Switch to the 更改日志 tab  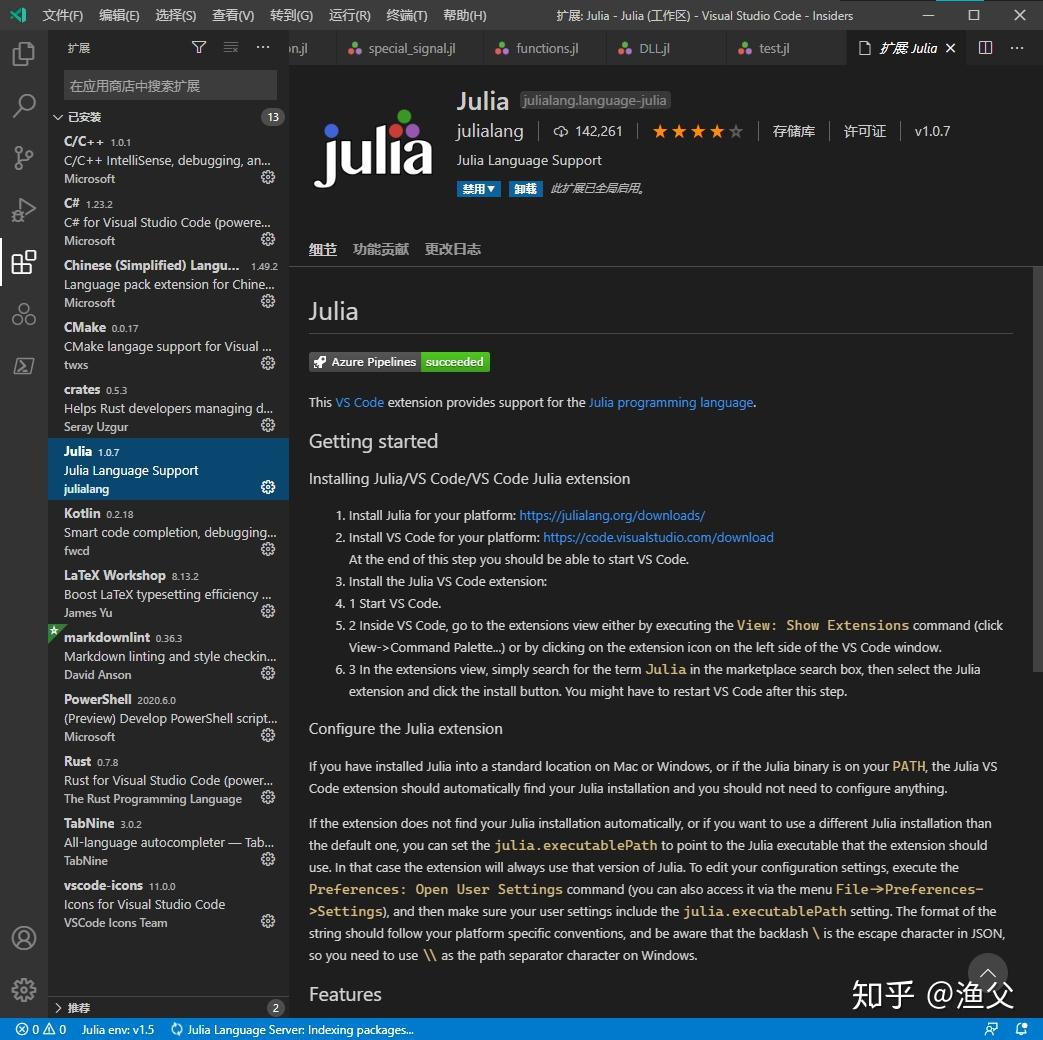452,249
